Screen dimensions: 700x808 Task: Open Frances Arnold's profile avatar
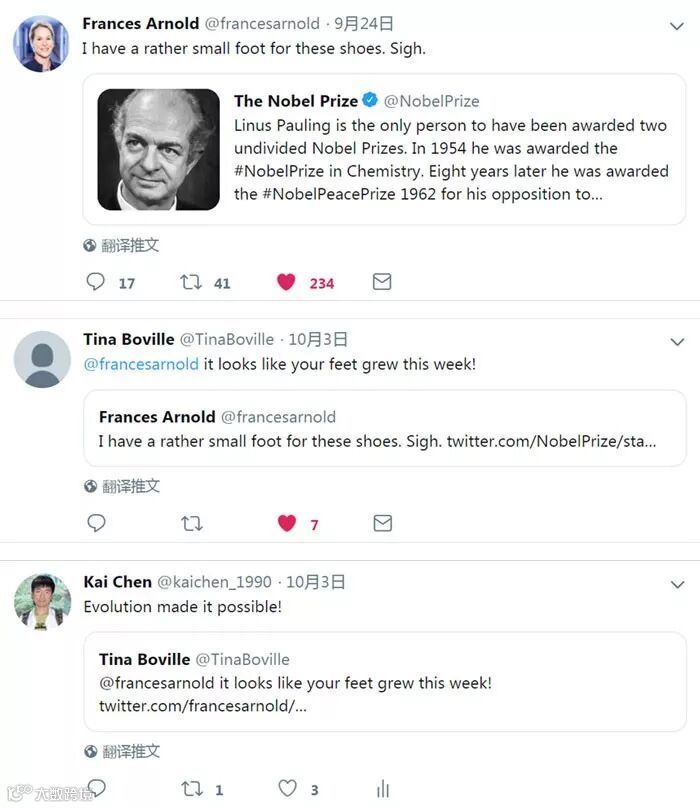coord(41,43)
